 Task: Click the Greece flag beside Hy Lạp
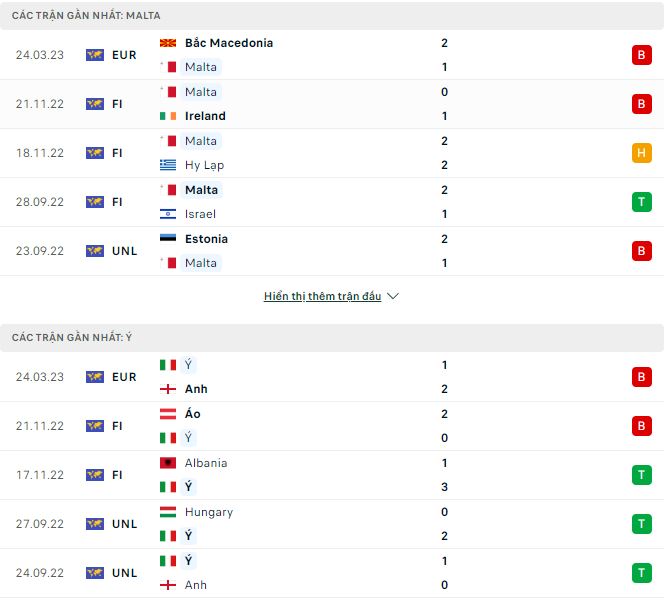(168, 165)
